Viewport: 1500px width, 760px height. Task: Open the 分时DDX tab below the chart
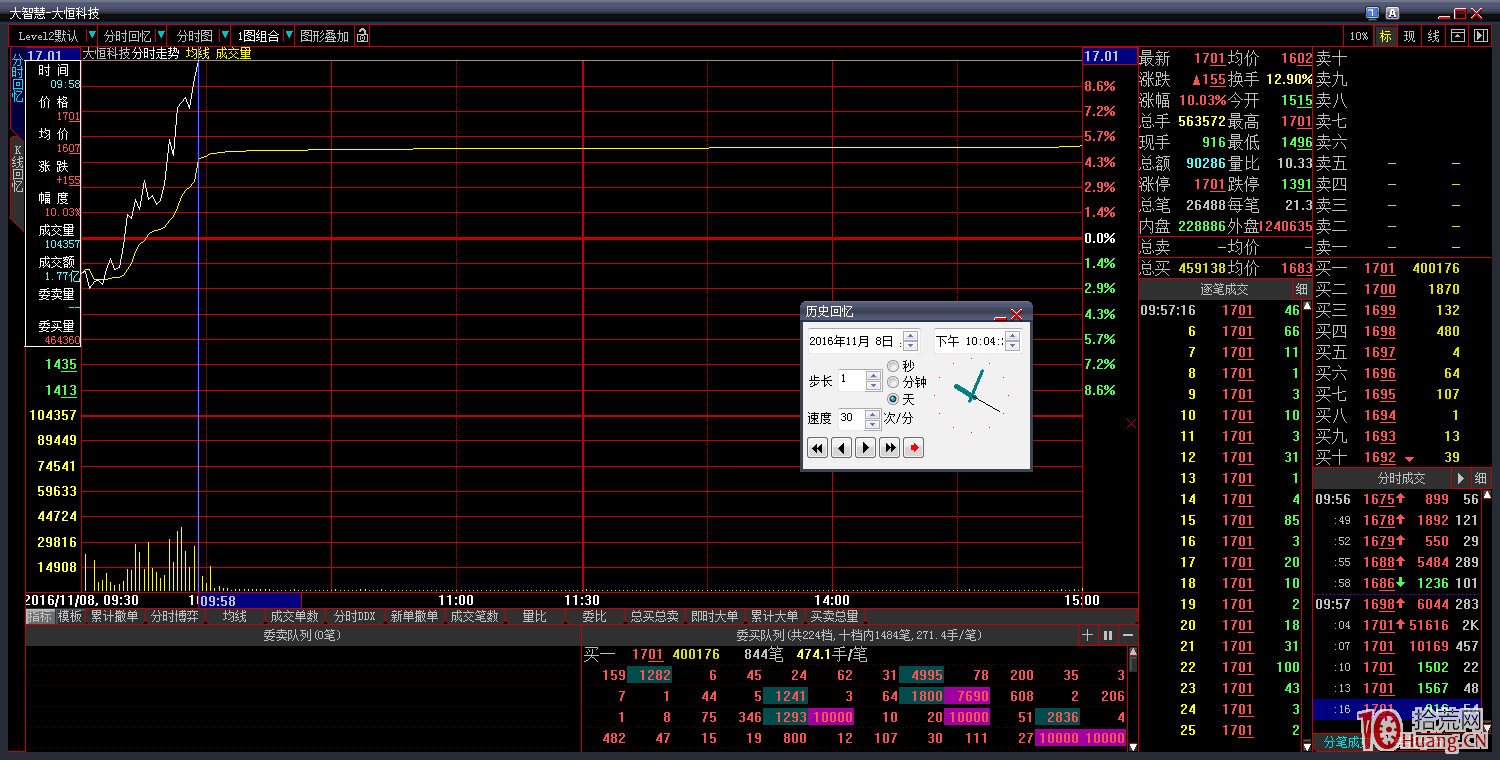pyautogui.click(x=354, y=617)
